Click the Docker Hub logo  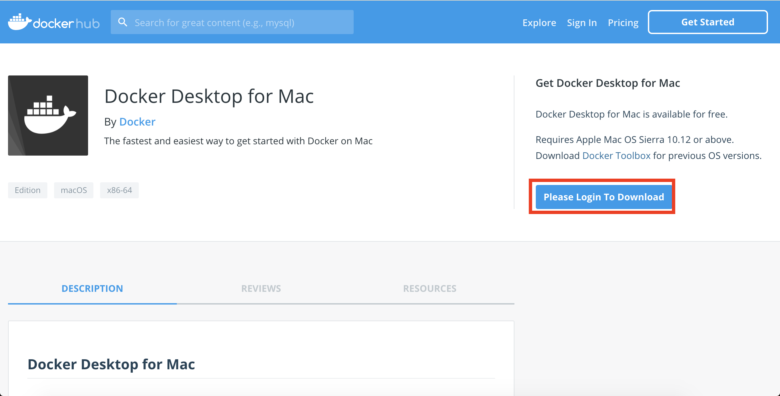point(54,22)
